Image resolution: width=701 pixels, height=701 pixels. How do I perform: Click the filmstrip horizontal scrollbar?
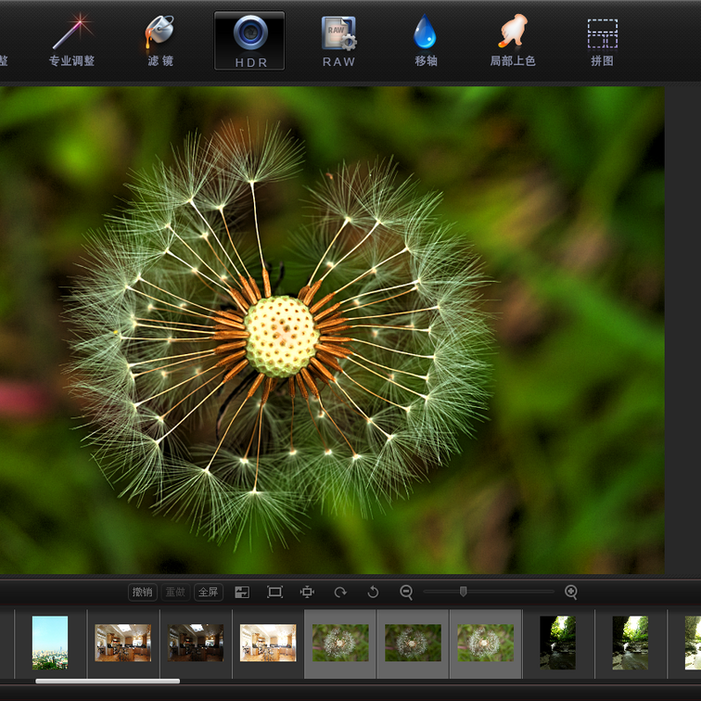(x=108, y=681)
